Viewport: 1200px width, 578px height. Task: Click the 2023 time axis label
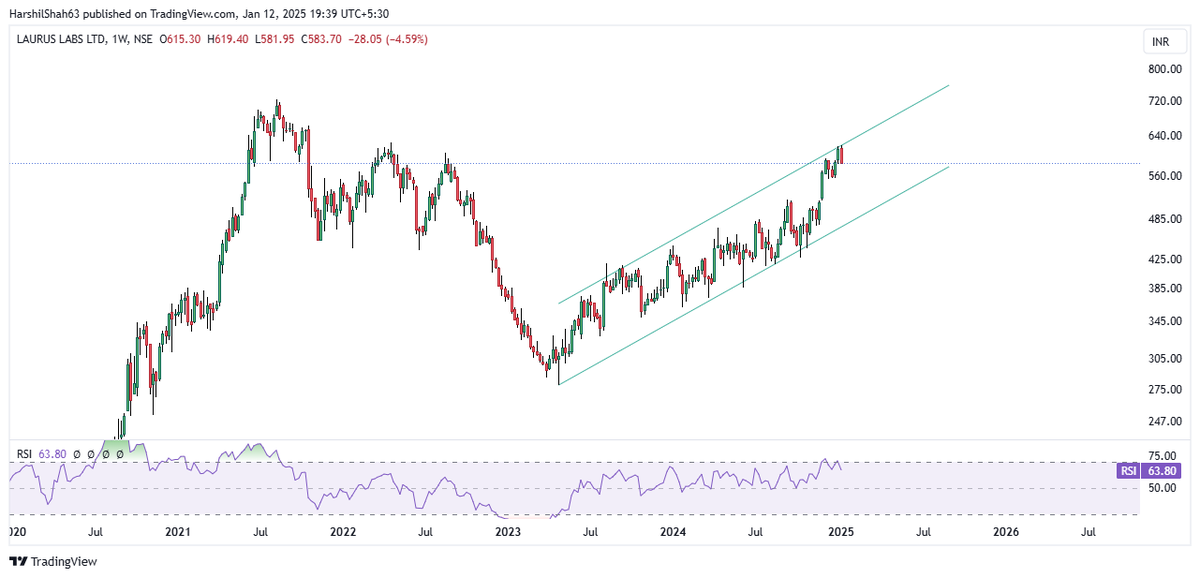click(508, 533)
